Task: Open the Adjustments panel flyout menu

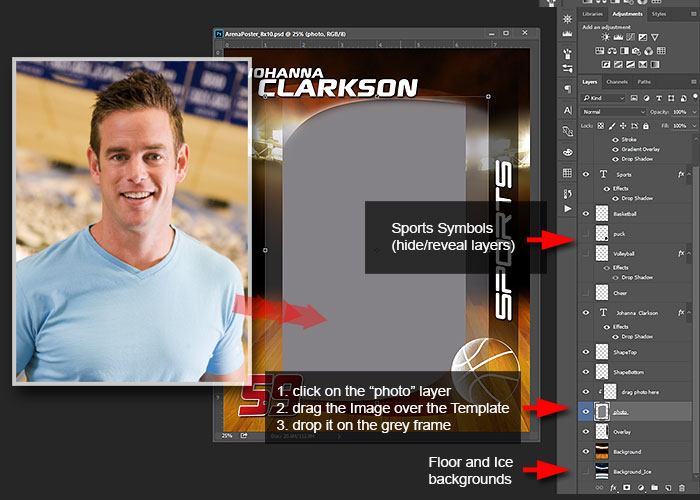Action: (x=694, y=14)
